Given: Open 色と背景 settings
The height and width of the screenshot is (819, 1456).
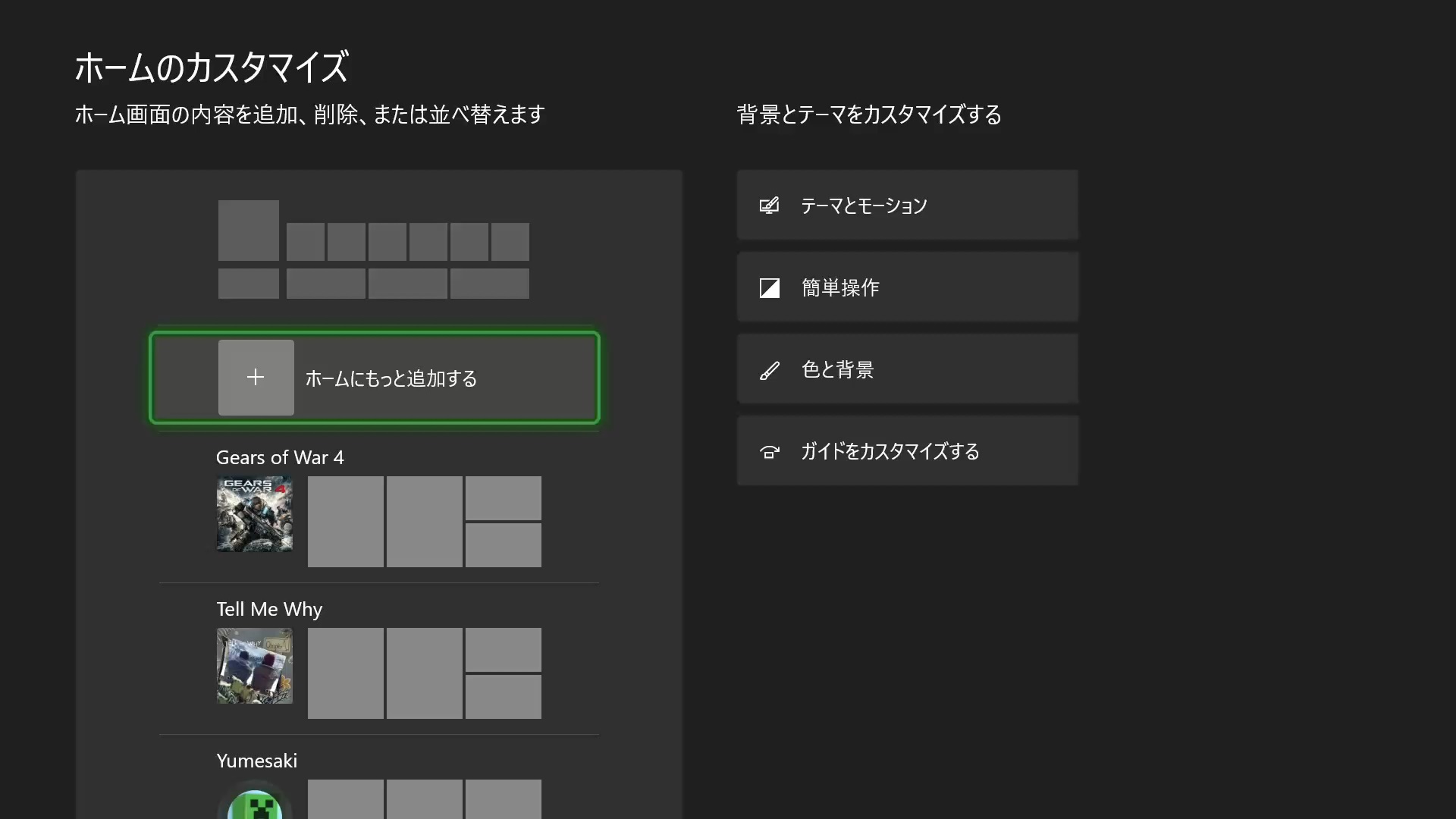Looking at the screenshot, I should pos(837,370).
